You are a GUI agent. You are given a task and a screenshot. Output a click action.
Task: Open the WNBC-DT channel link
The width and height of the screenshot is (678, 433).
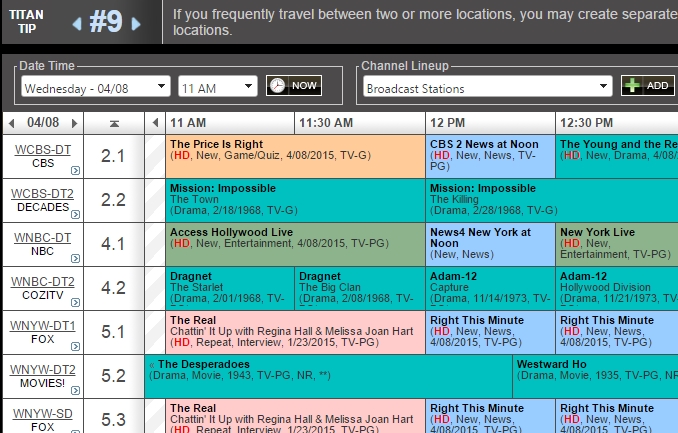tap(42, 237)
